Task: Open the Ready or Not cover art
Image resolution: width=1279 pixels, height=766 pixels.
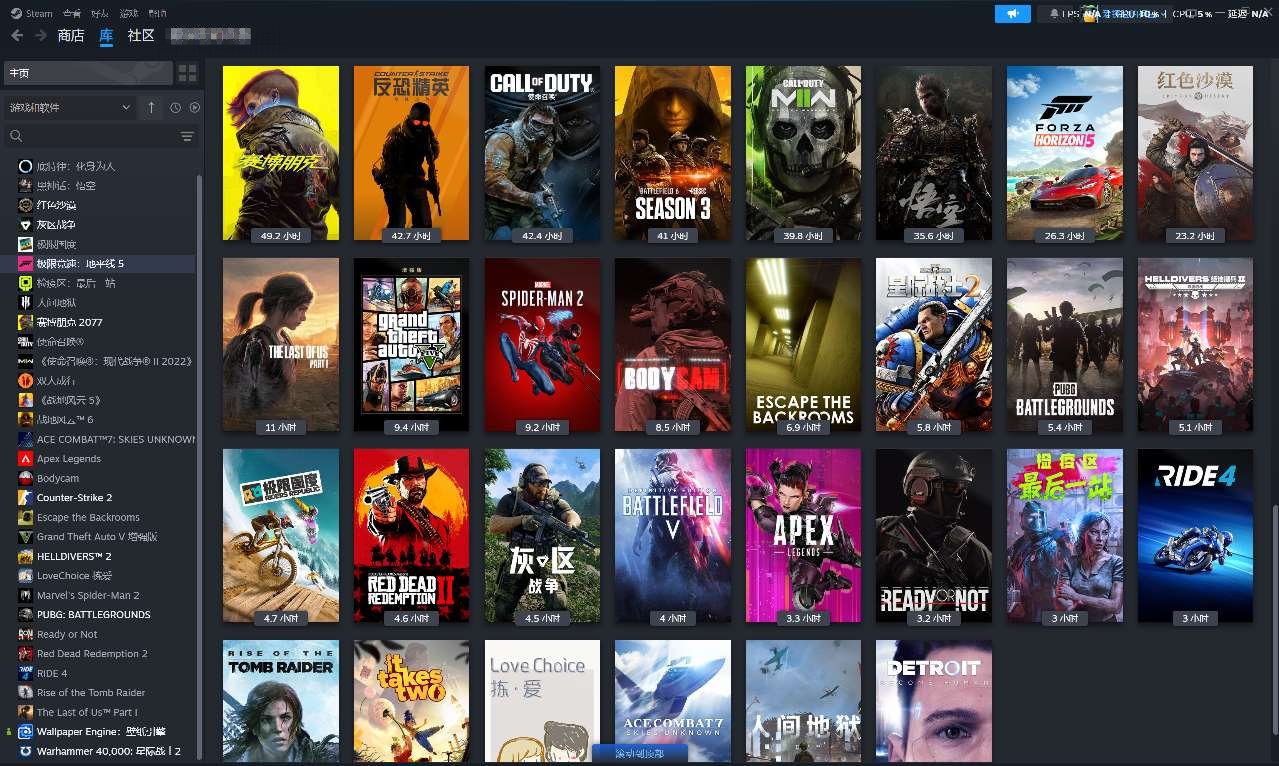Action: click(x=934, y=536)
